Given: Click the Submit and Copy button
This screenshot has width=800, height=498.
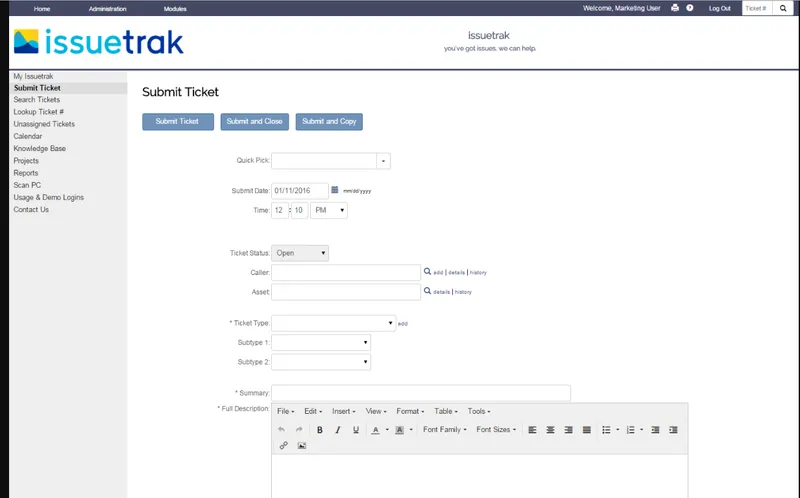Looking at the screenshot, I should (x=329, y=121).
